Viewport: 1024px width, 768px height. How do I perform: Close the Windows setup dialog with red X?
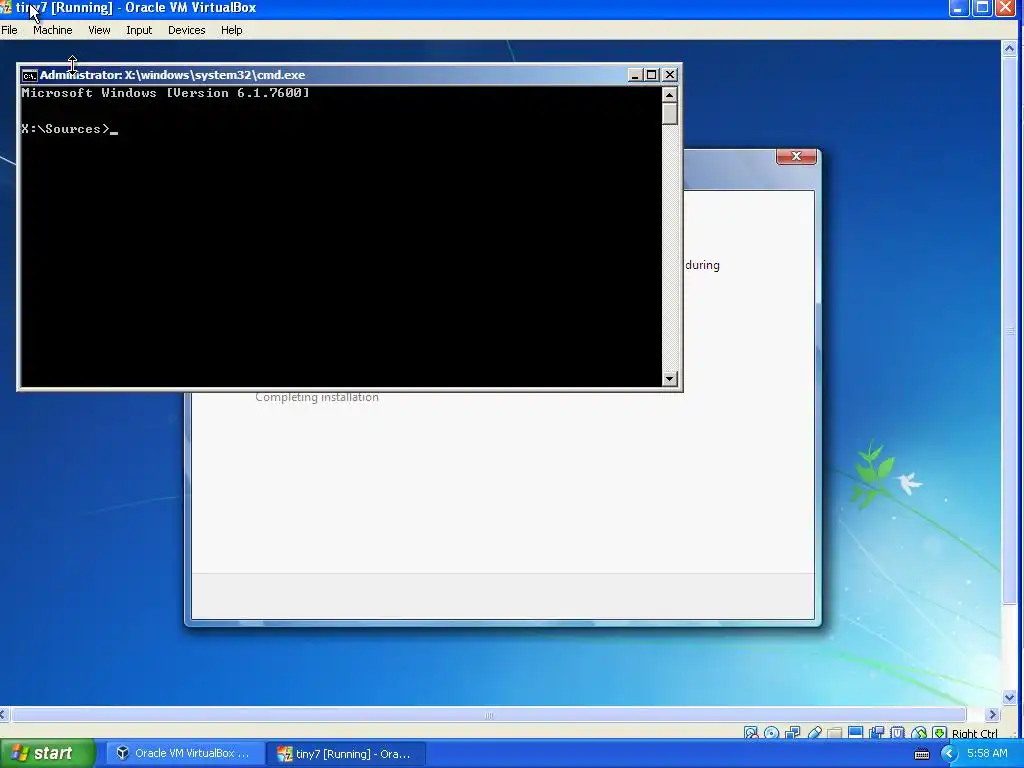(796, 156)
